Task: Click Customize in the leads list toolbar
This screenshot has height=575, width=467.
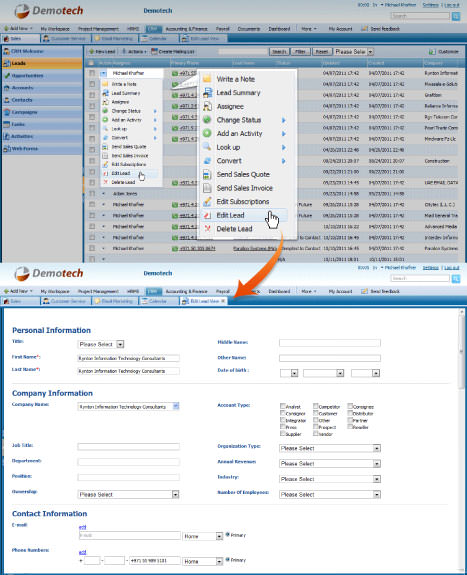Action: (x=444, y=52)
